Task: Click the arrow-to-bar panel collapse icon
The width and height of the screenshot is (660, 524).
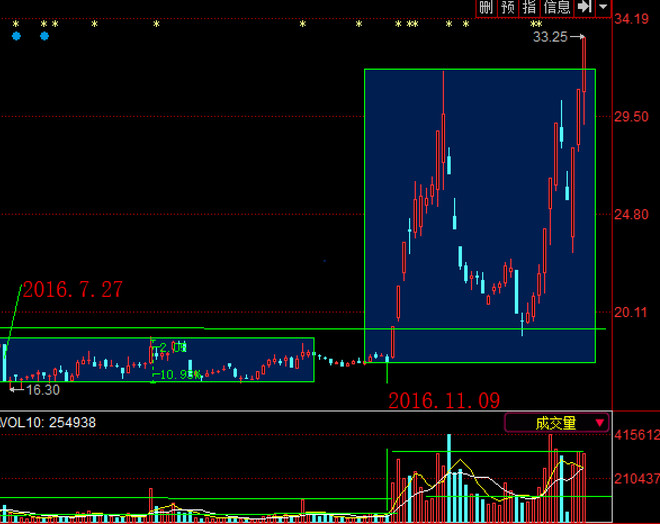Action: [x=585, y=7]
